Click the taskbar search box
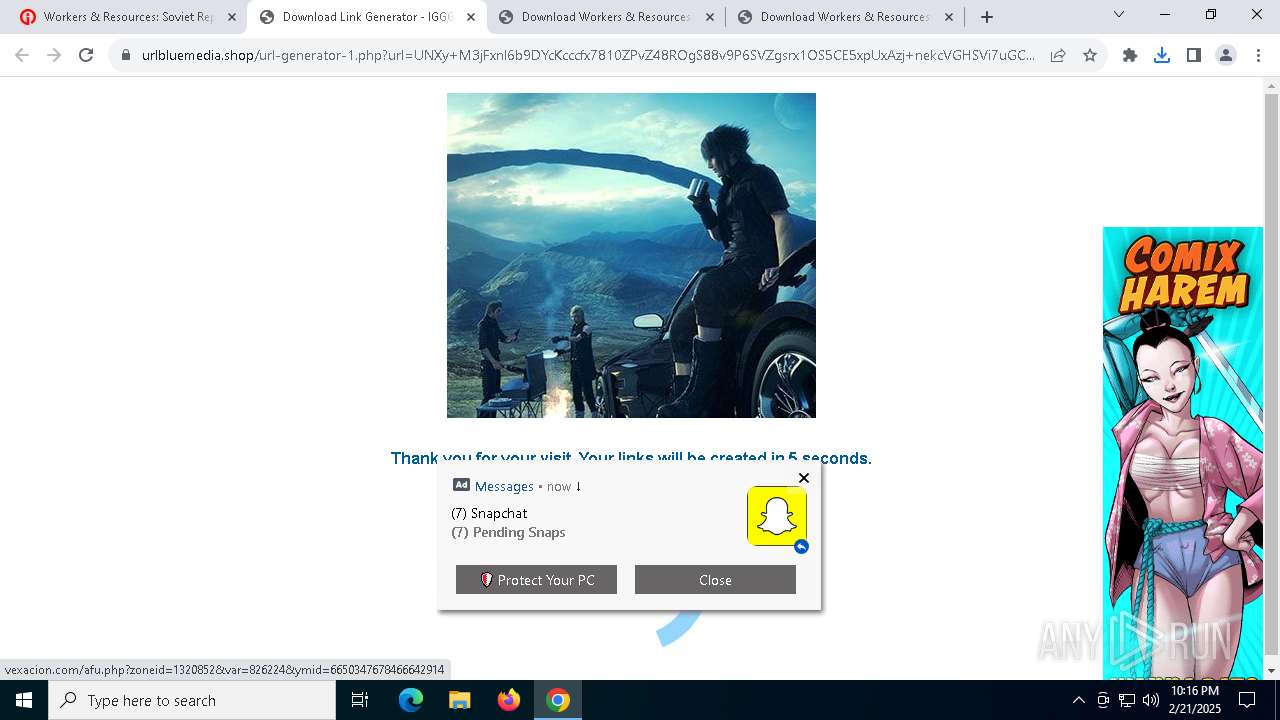Viewport: 1280px width, 720px height. point(192,700)
